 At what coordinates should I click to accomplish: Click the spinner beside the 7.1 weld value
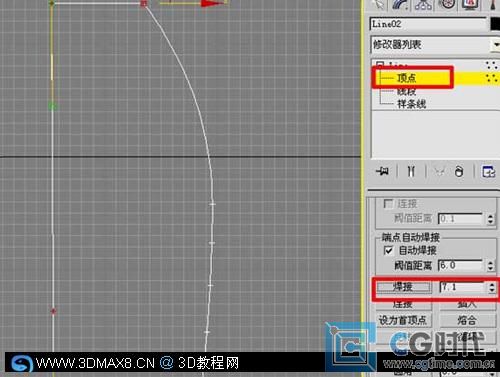click(x=492, y=287)
